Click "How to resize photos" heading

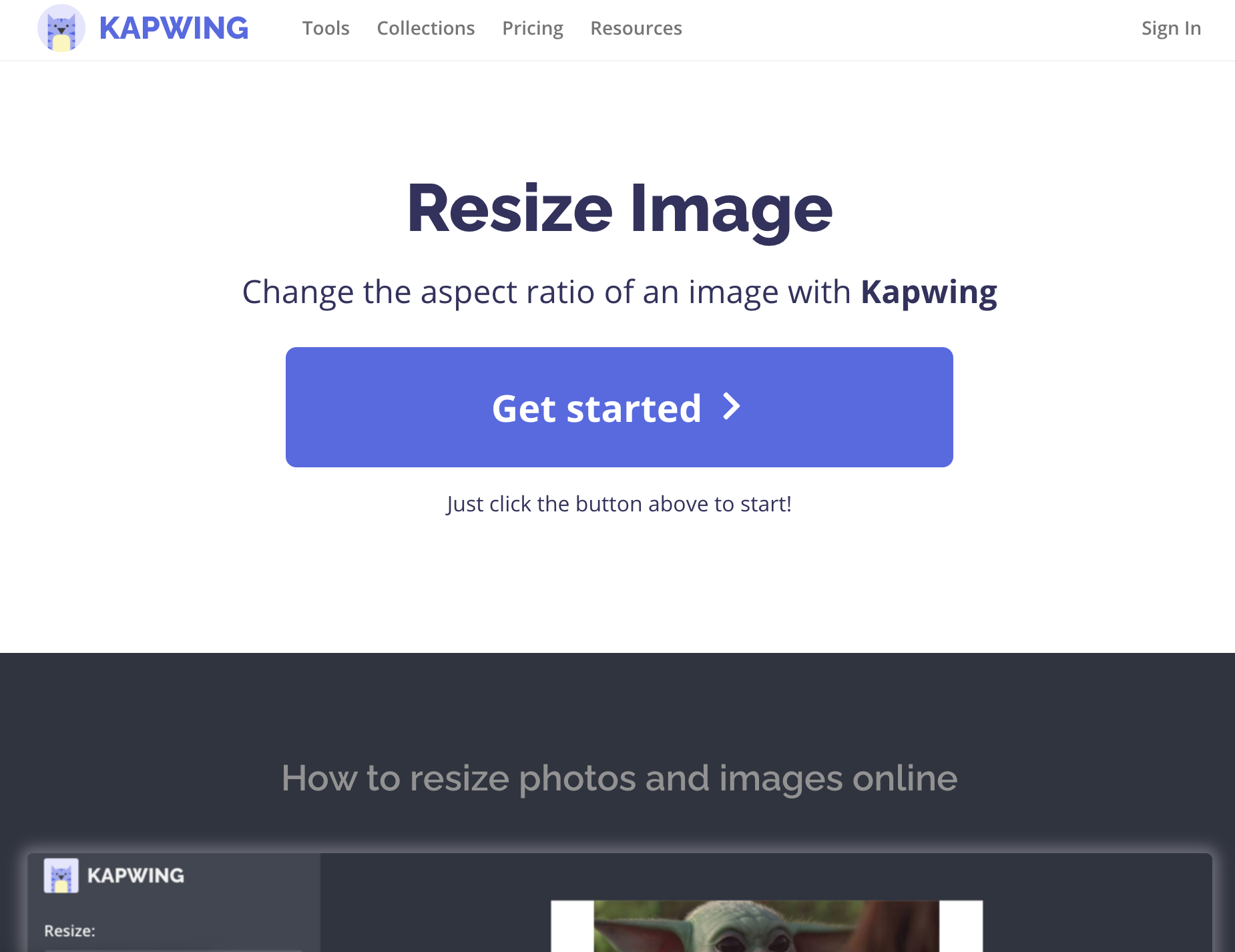click(620, 778)
